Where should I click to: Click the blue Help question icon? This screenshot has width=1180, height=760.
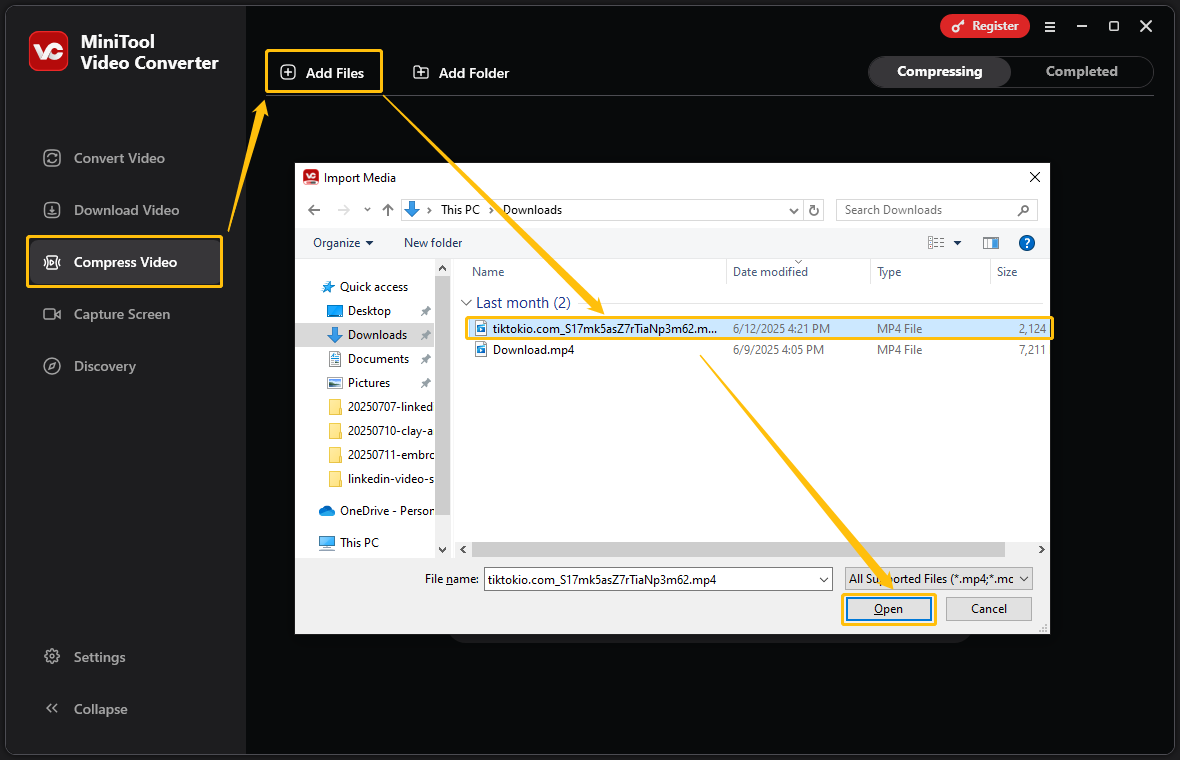[x=1026, y=242]
